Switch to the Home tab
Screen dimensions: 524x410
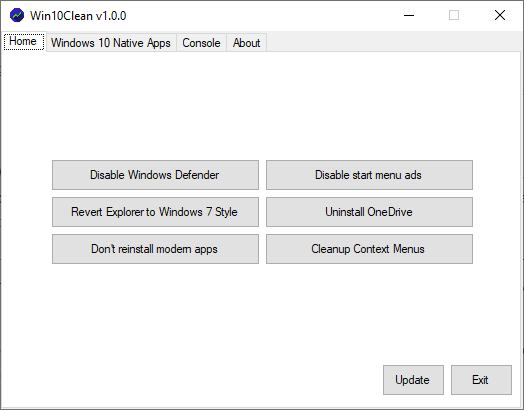point(24,41)
